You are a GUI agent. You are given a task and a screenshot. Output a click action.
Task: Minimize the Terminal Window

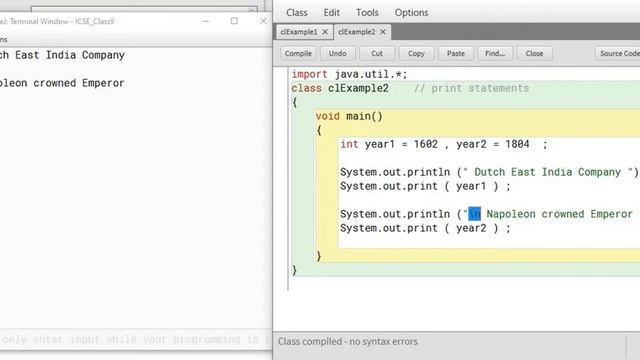tap(206, 21)
